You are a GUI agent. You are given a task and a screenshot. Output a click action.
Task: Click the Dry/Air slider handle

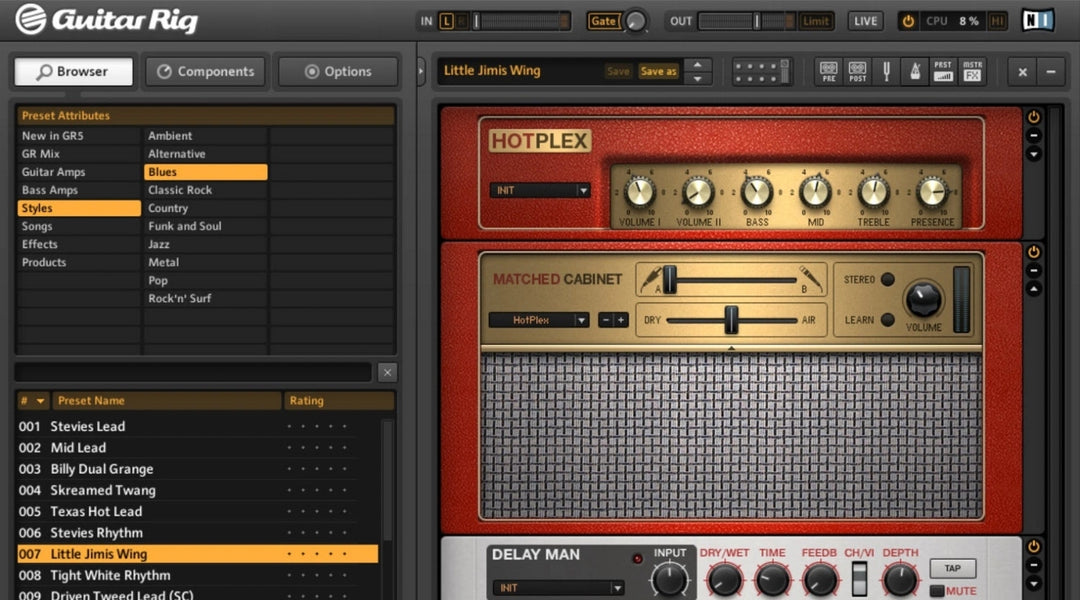(731, 320)
